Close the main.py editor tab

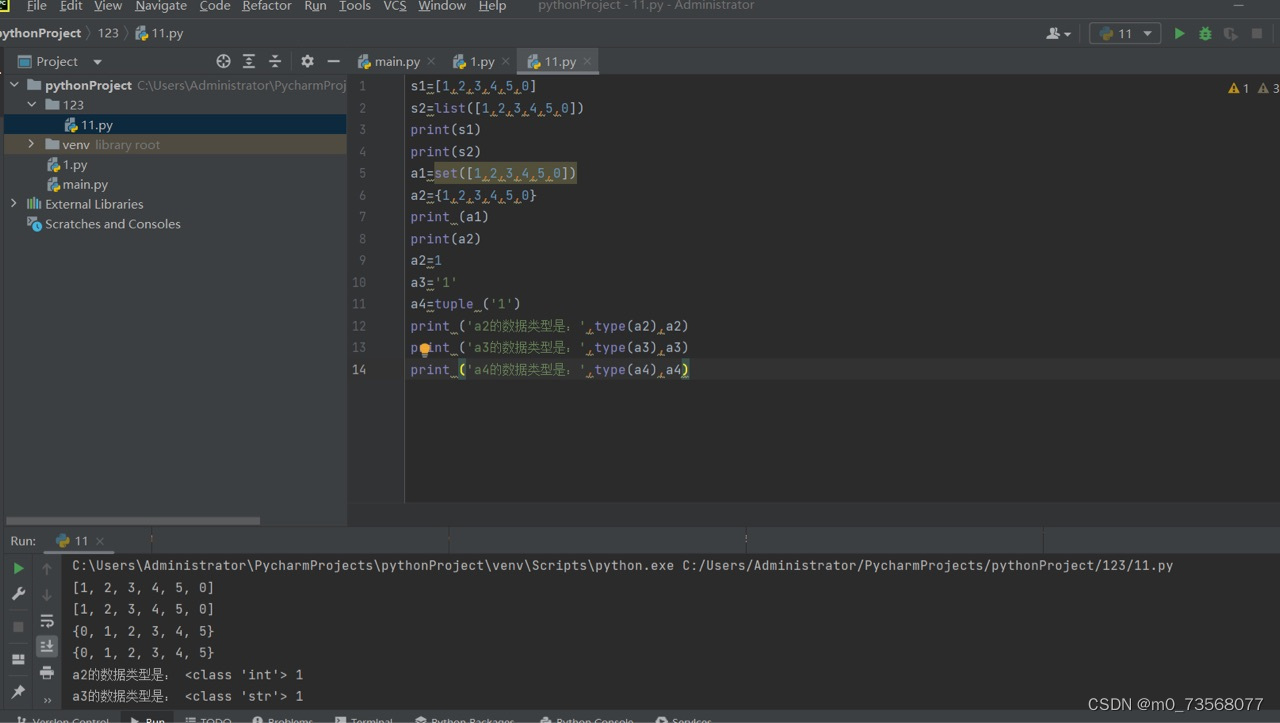click(x=431, y=62)
